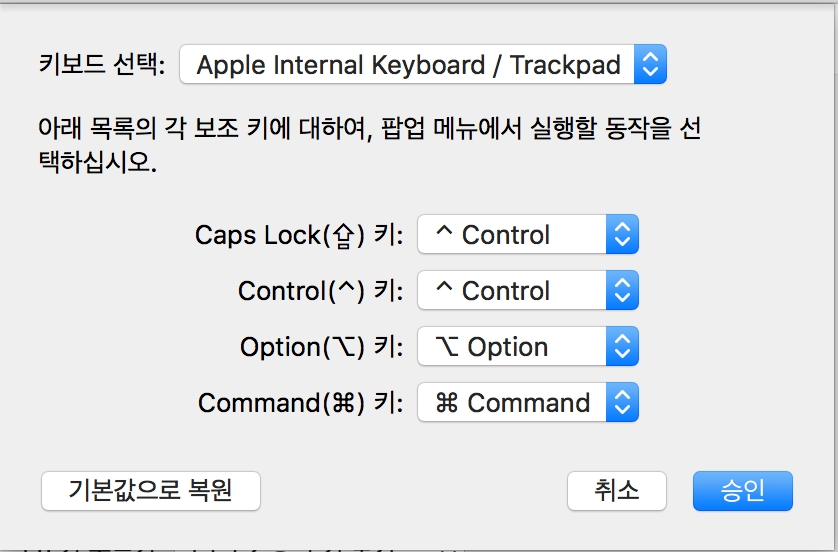Confirm with the blue 승인 button
The height and width of the screenshot is (552, 838).
742,490
